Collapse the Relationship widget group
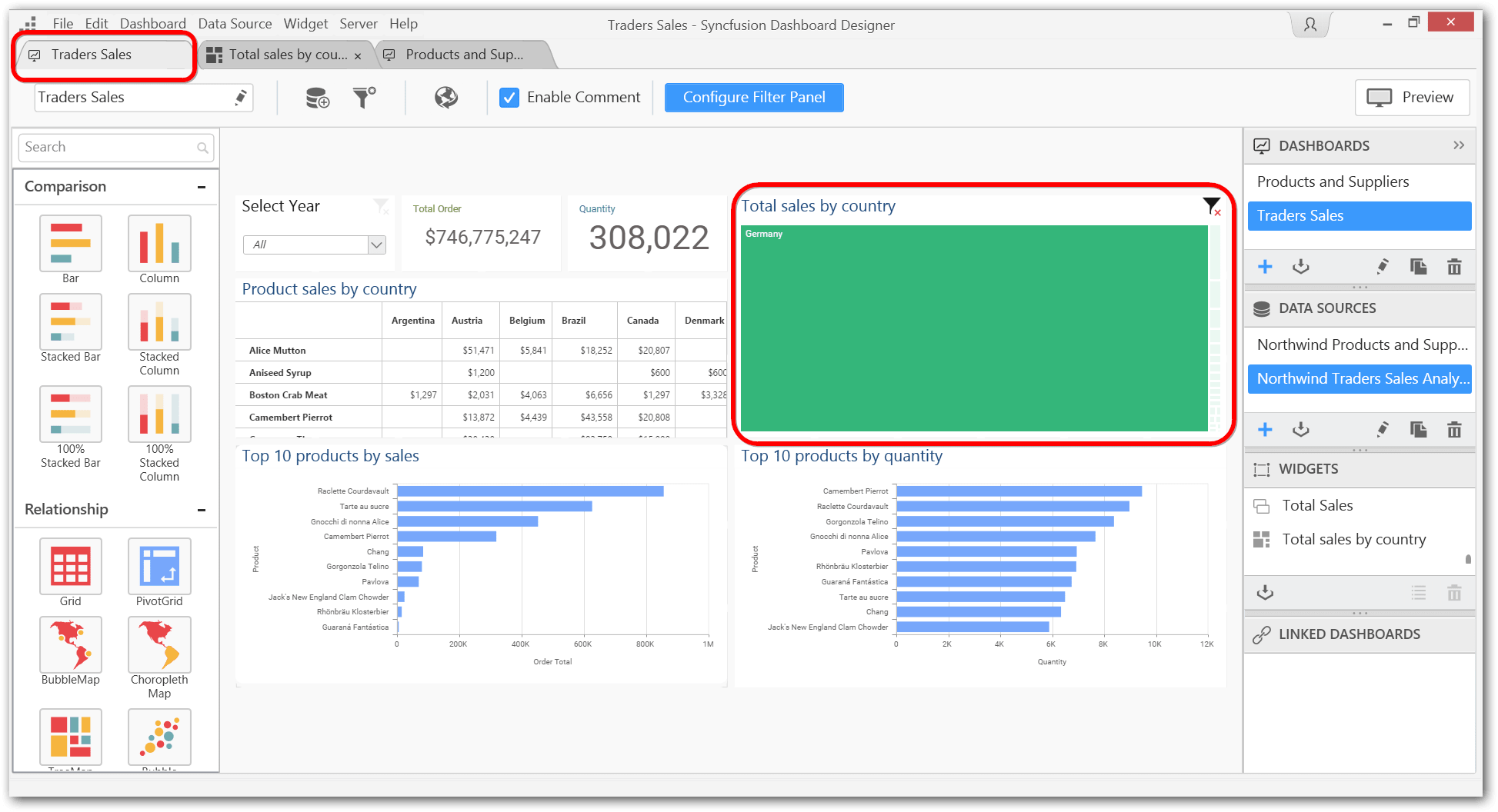 pyautogui.click(x=202, y=510)
